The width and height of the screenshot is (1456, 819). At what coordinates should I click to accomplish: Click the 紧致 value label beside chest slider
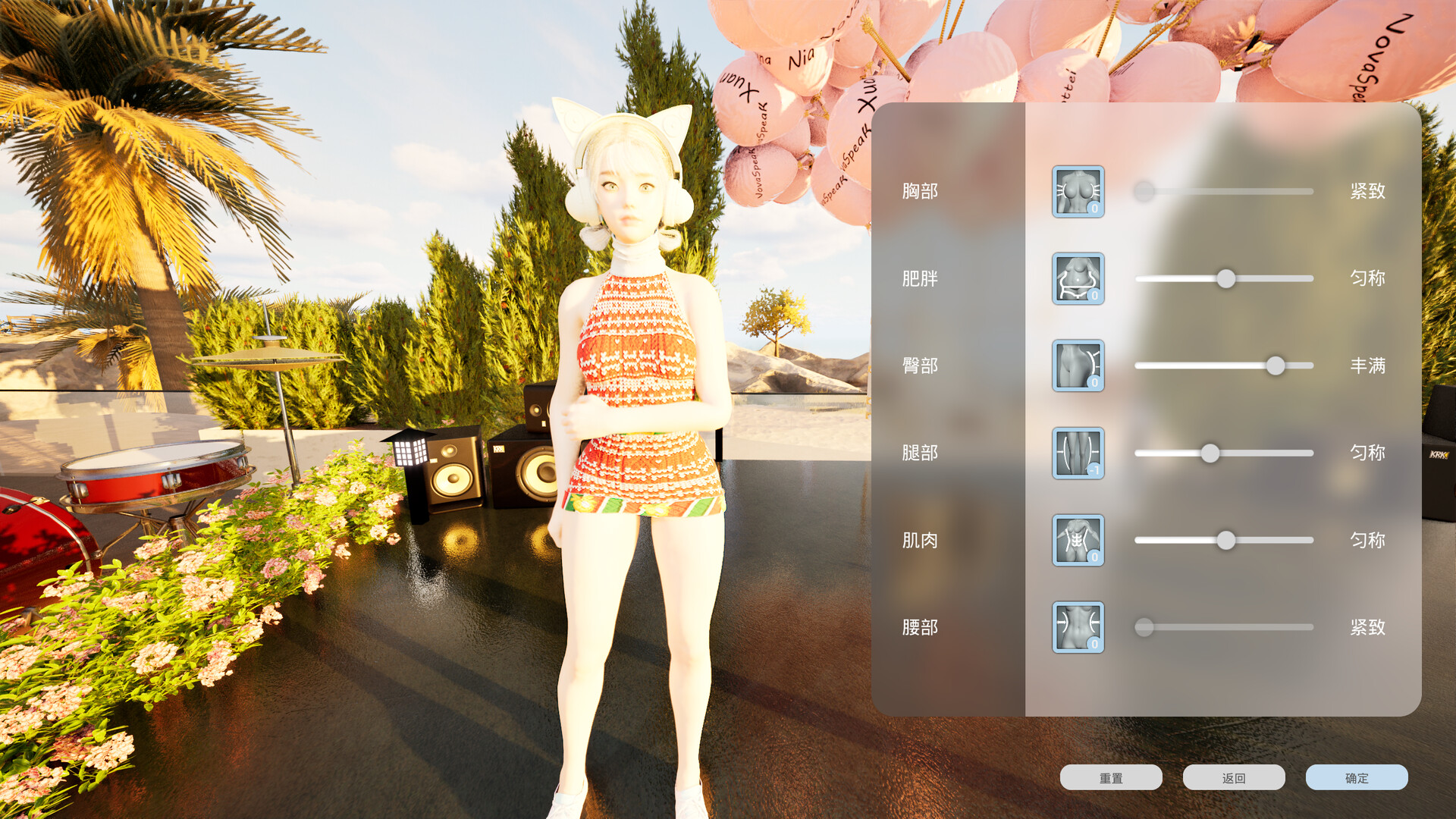point(1369,192)
